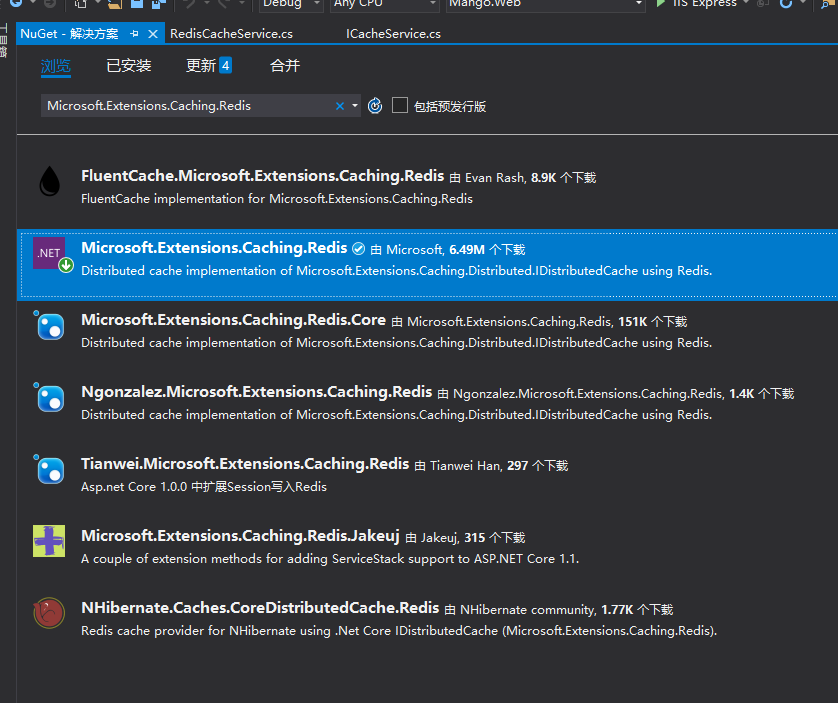Click the purple .NET package icon
Viewport: 838px width, 703px height.
click(x=51, y=255)
